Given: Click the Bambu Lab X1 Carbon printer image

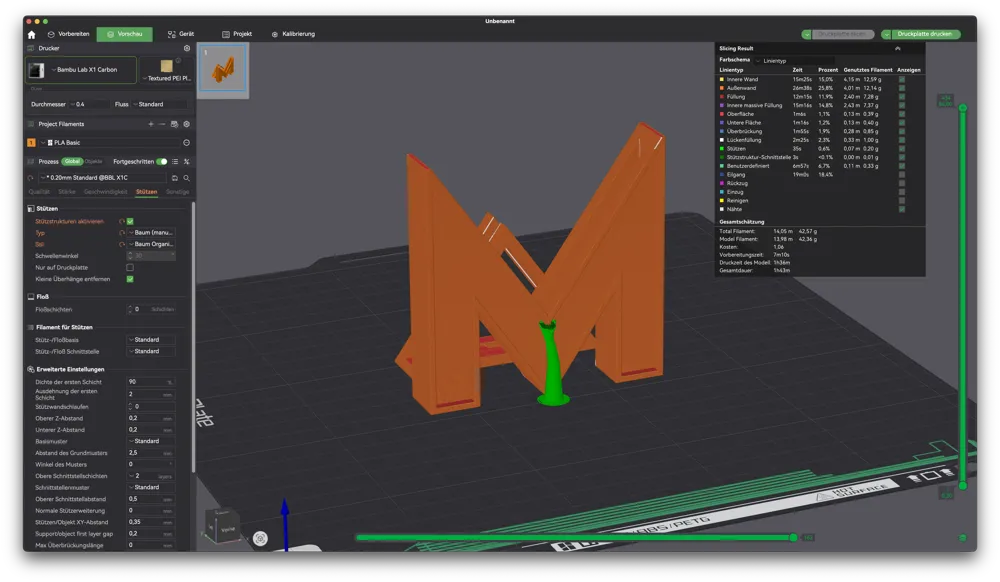Looking at the screenshot, I should [37, 70].
